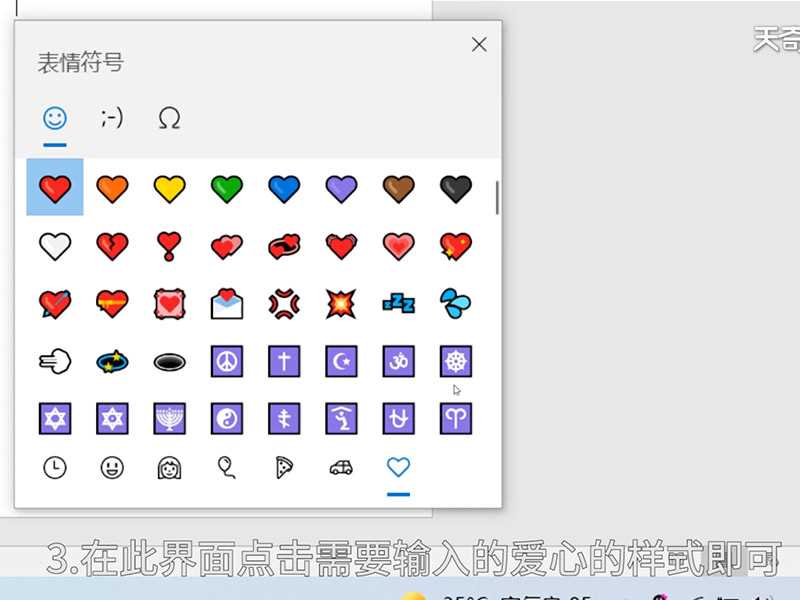Select the love letter emoji
Screen dimensions: 800x600
(x=225, y=303)
